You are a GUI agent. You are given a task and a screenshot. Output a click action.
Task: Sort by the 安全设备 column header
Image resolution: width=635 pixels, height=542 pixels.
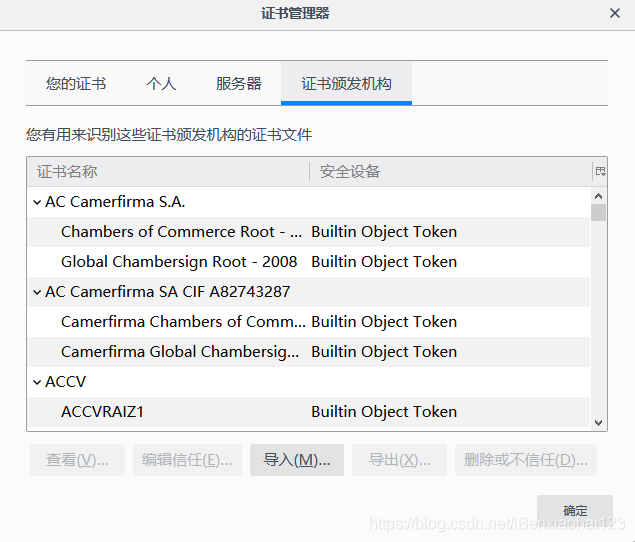click(x=451, y=171)
